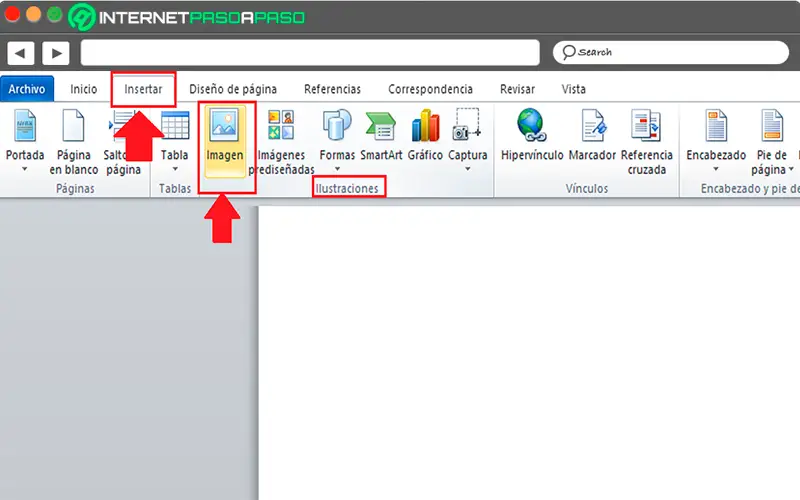The height and width of the screenshot is (500, 800).
Task: Insert a Referencia cruzada
Action: coord(646,142)
